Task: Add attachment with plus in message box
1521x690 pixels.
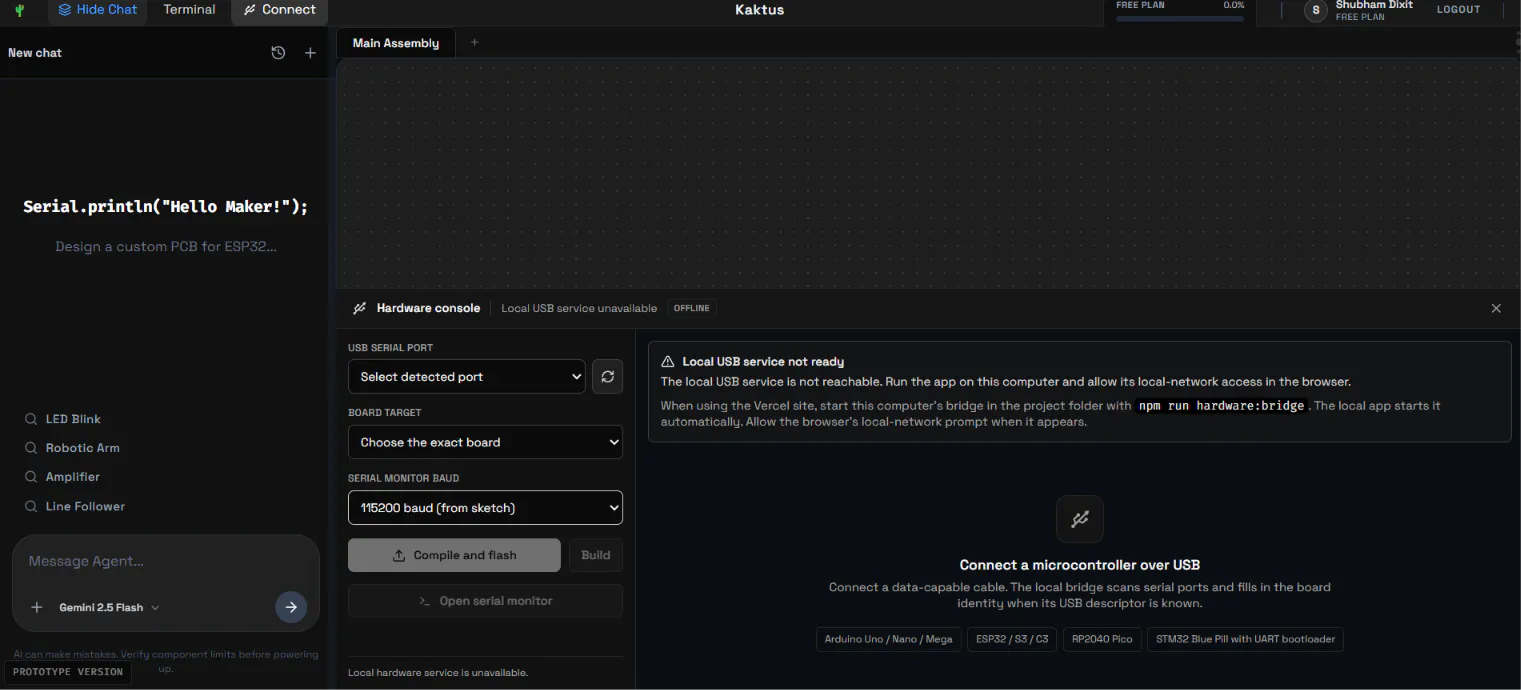Action: pos(37,607)
